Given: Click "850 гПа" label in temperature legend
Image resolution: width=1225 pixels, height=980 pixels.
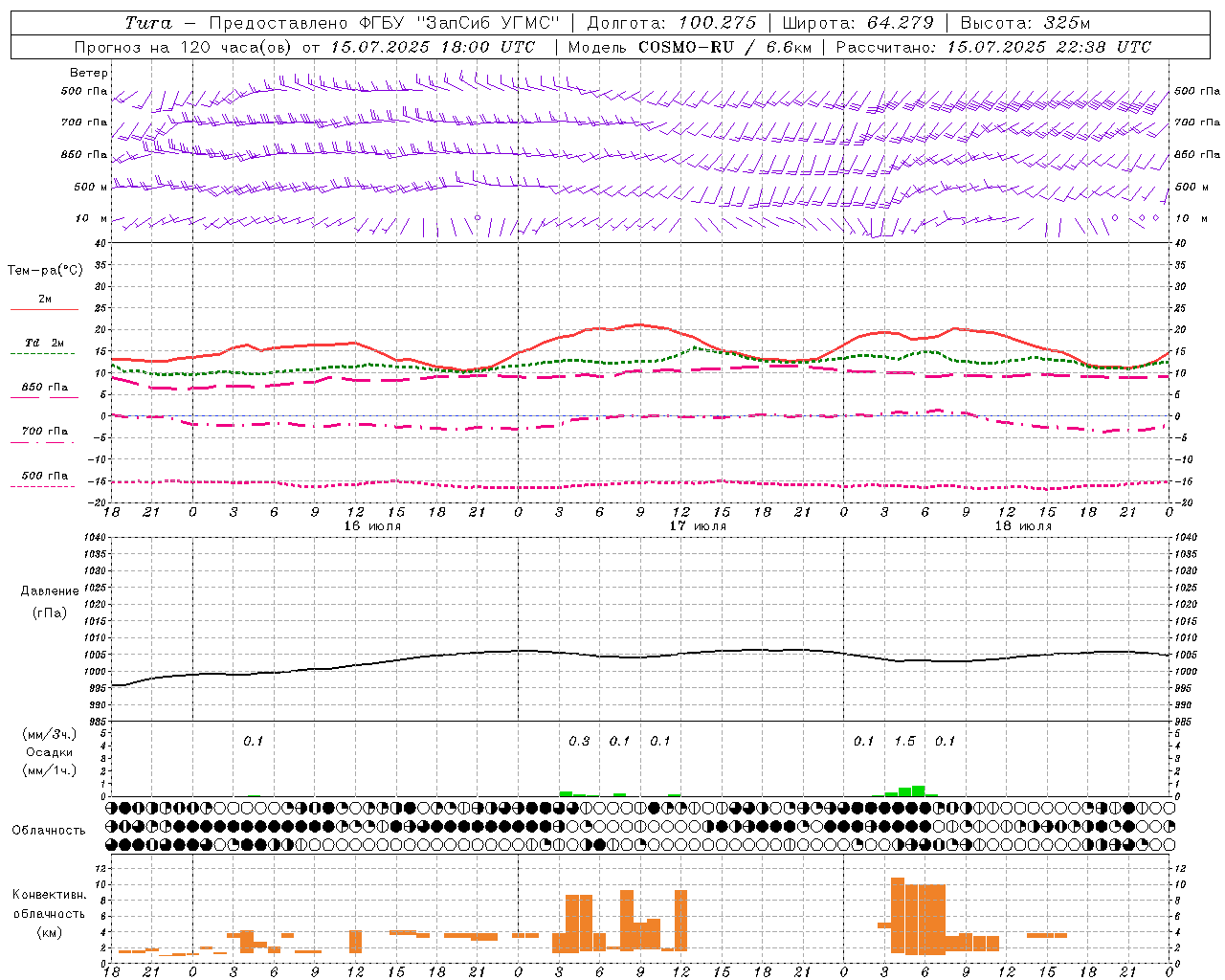Looking at the screenshot, I should 45,388.
